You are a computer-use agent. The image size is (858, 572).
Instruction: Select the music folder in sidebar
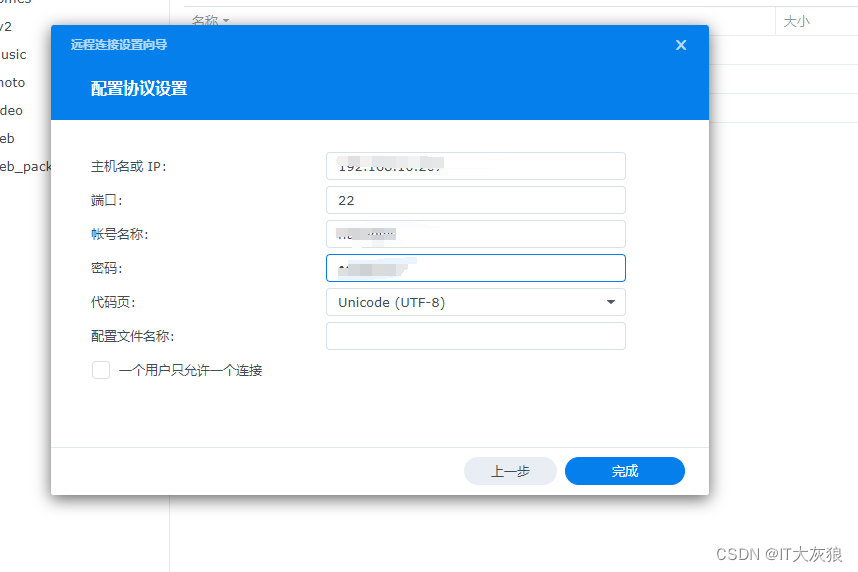click(x=13, y=55)
